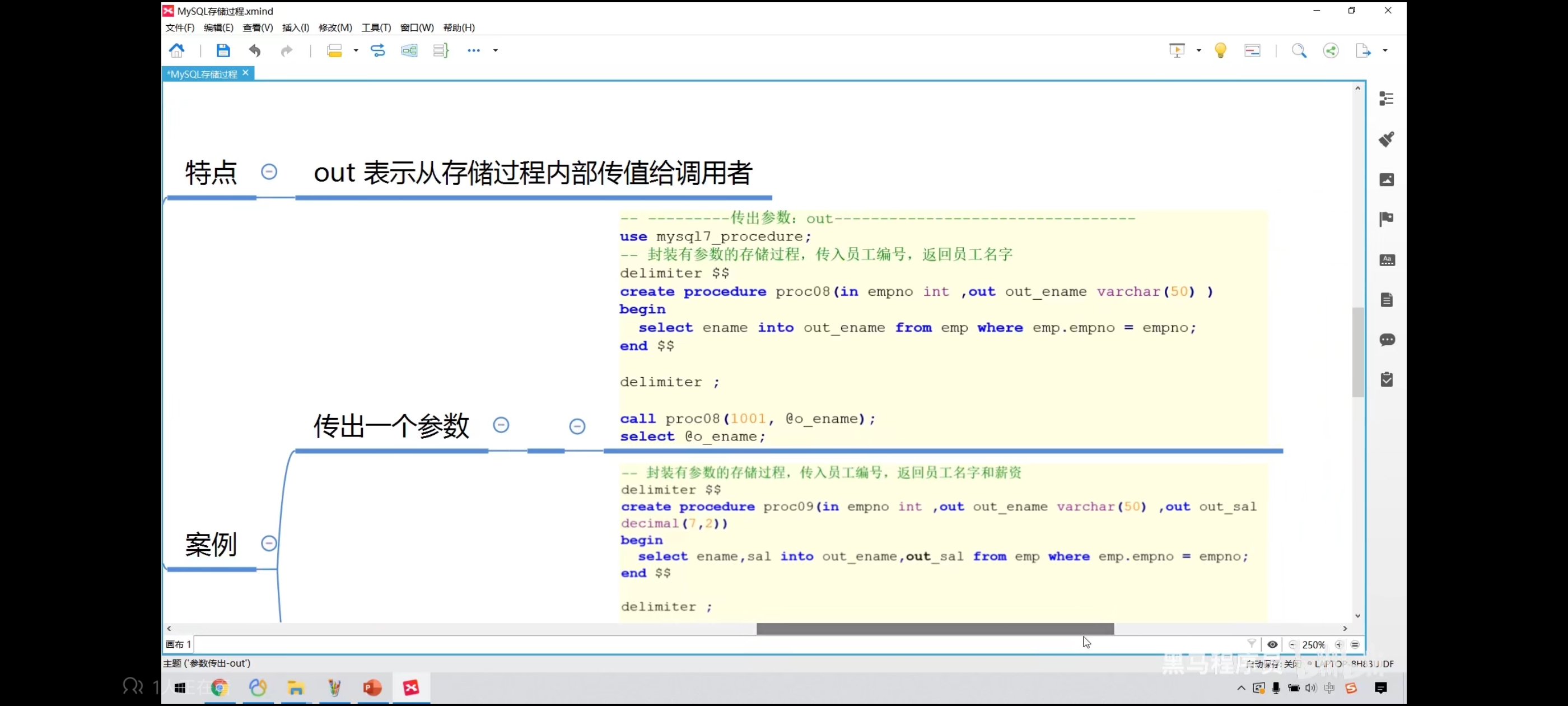
Task: Open the format paintbrush panel
Action: click(1386, 139)
